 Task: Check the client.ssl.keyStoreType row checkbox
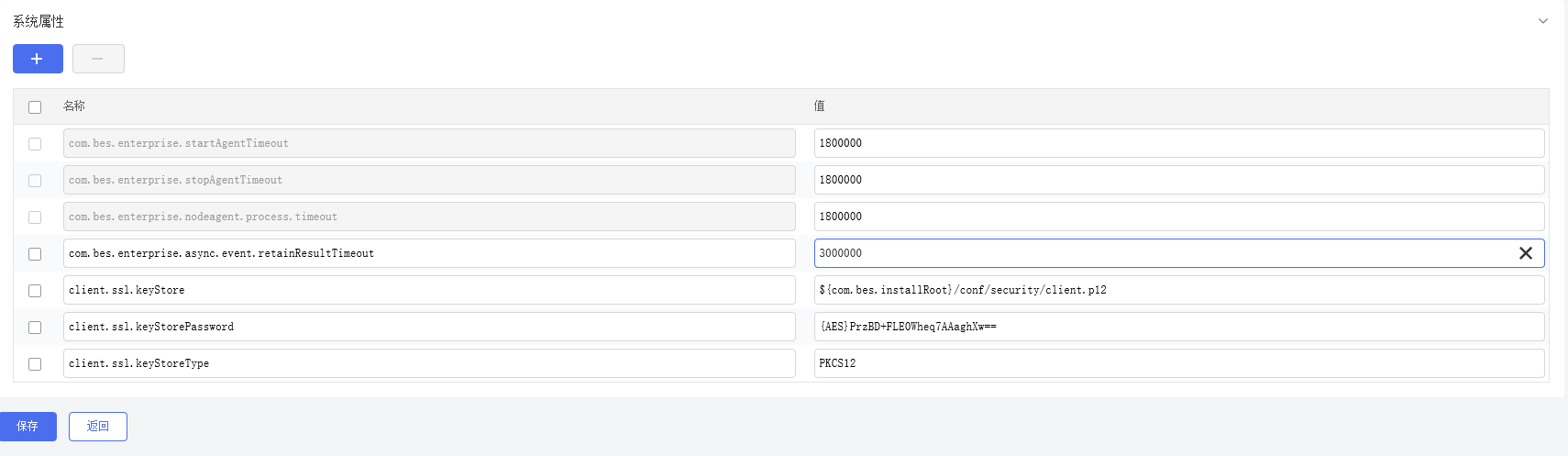click(35, 364)
